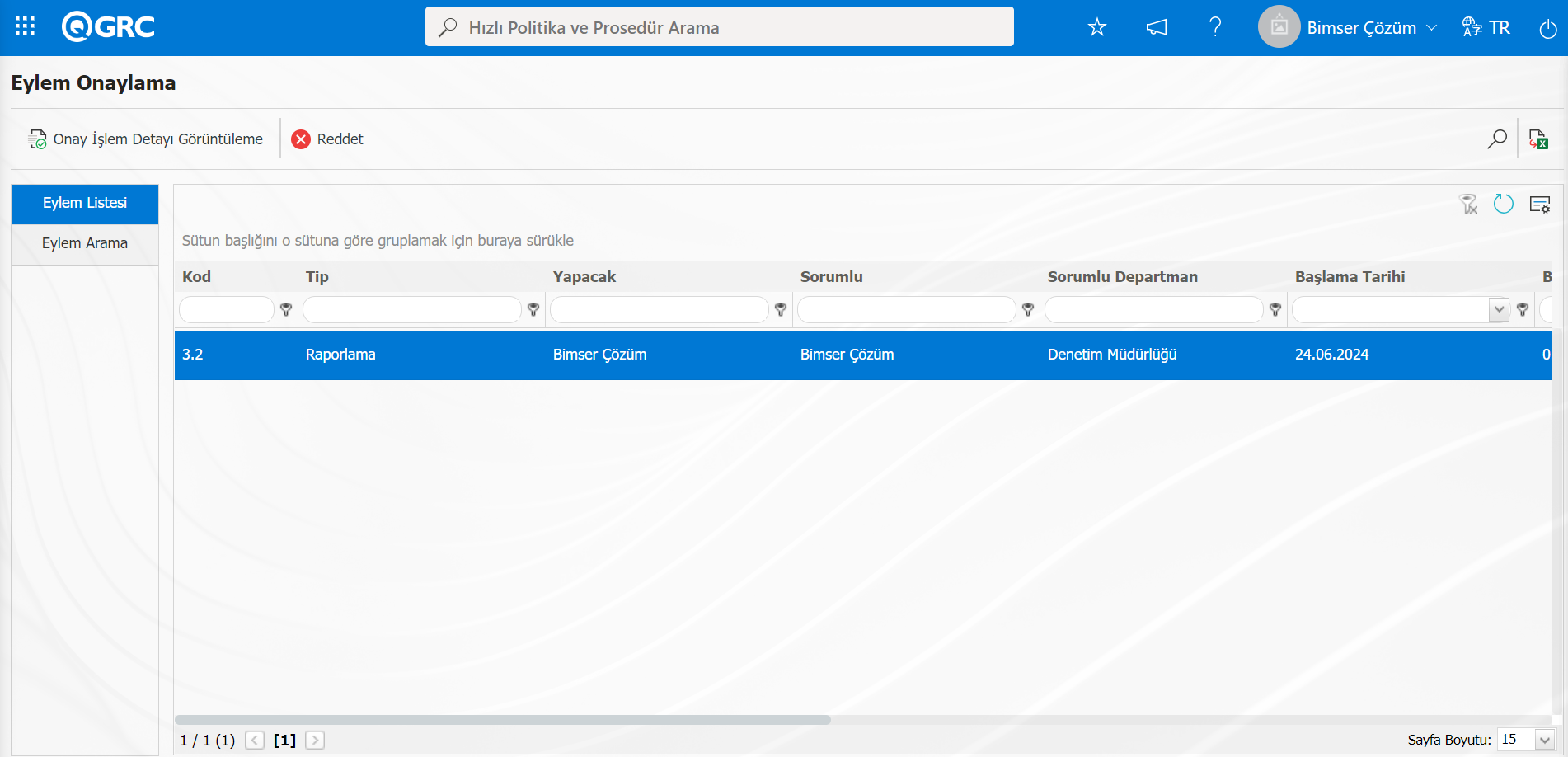Refresh the grid list
The image size is (1568, 757).
[x=1503, y=204]
